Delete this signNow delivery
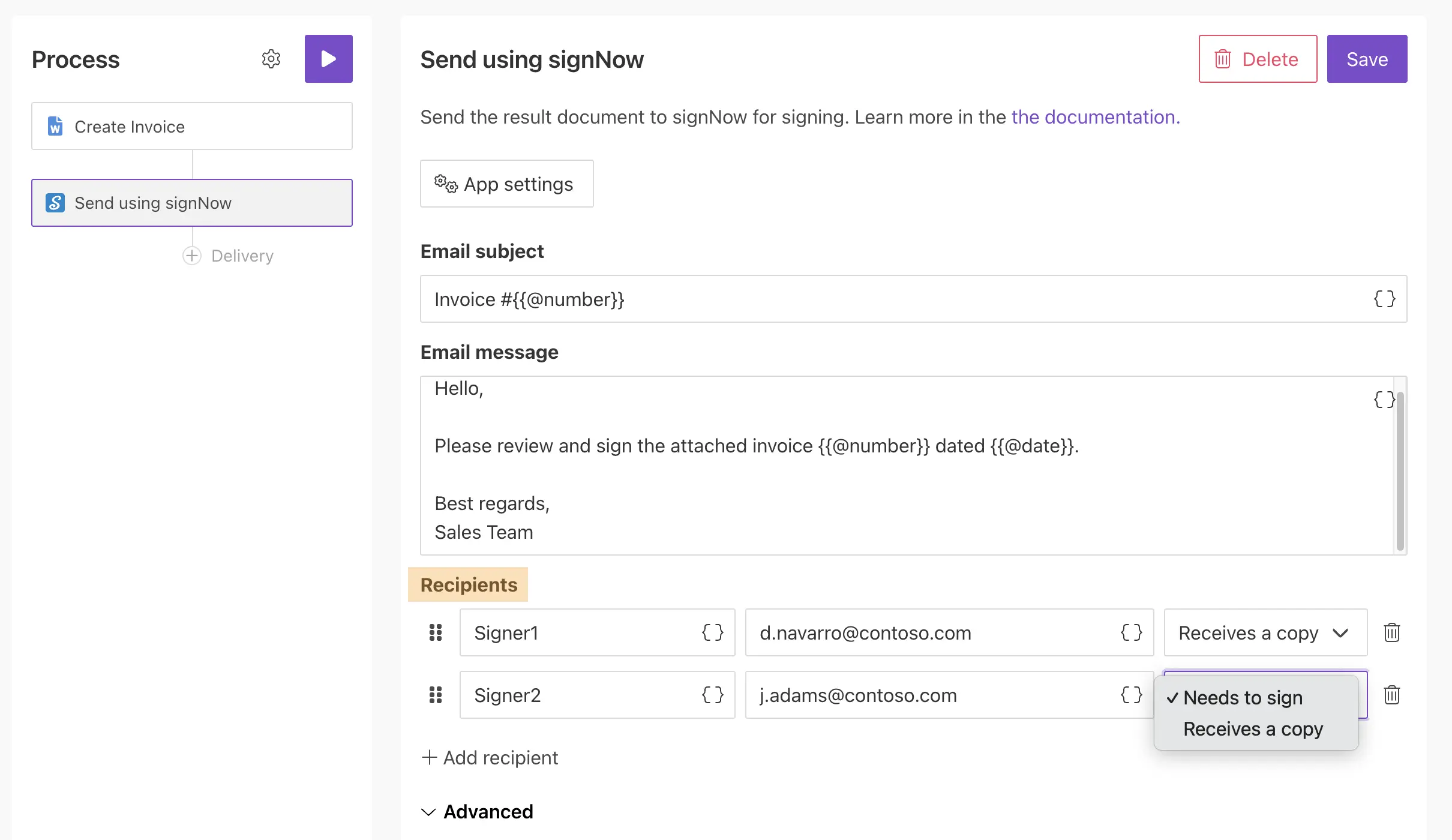Screen dimensions: 1452x840 click(x=1258, y=59)
